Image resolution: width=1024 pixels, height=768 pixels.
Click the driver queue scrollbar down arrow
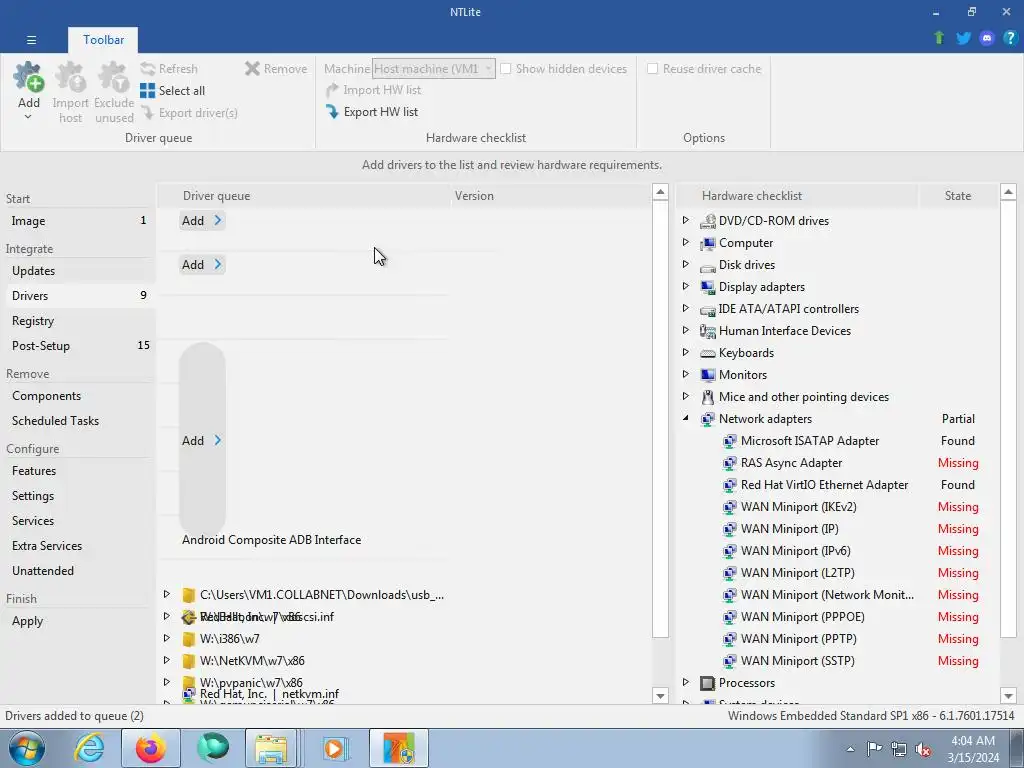pyautogui.click(x=660, y=696)
